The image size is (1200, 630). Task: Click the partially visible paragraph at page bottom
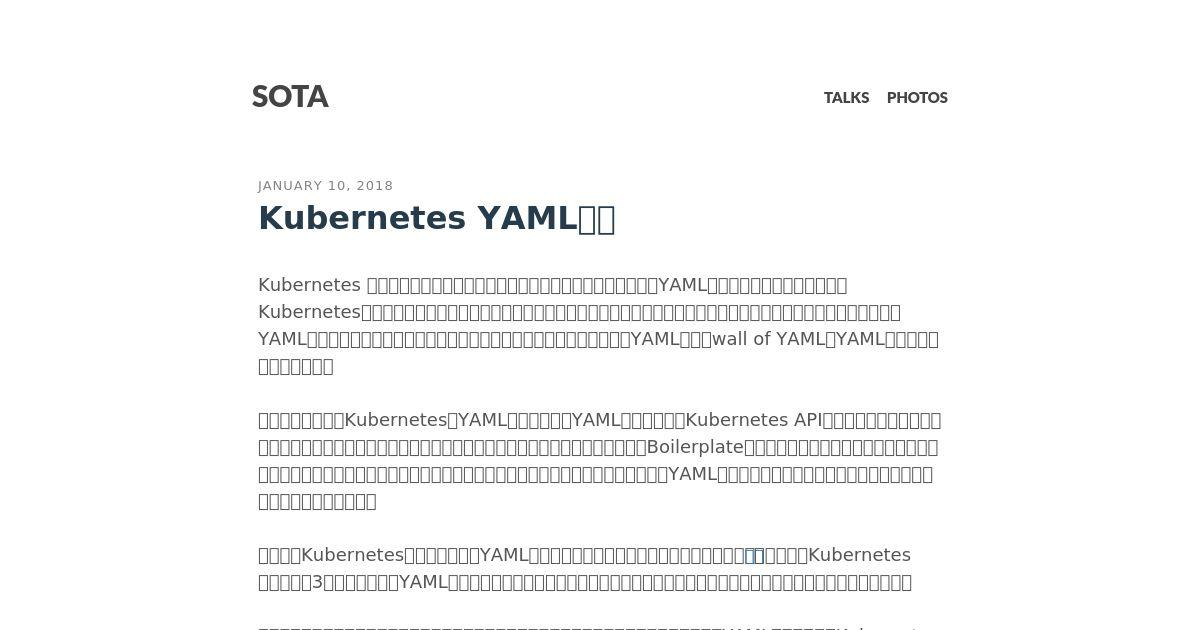[588, 627]
